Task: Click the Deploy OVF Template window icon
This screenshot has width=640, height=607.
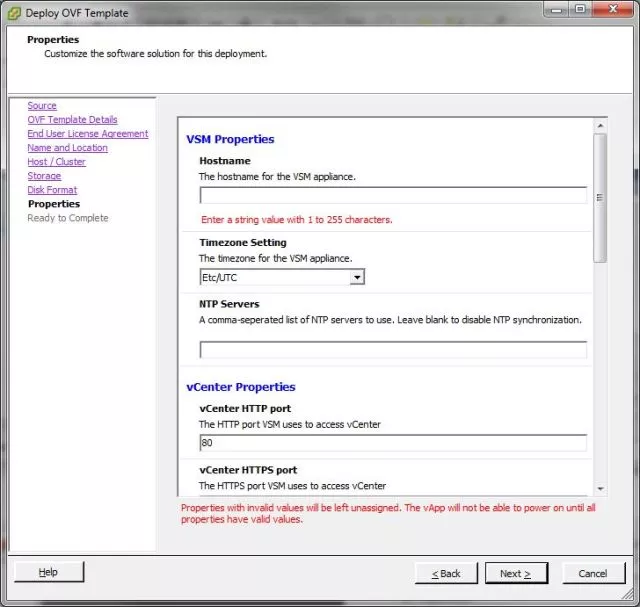Action: (14, 13)
